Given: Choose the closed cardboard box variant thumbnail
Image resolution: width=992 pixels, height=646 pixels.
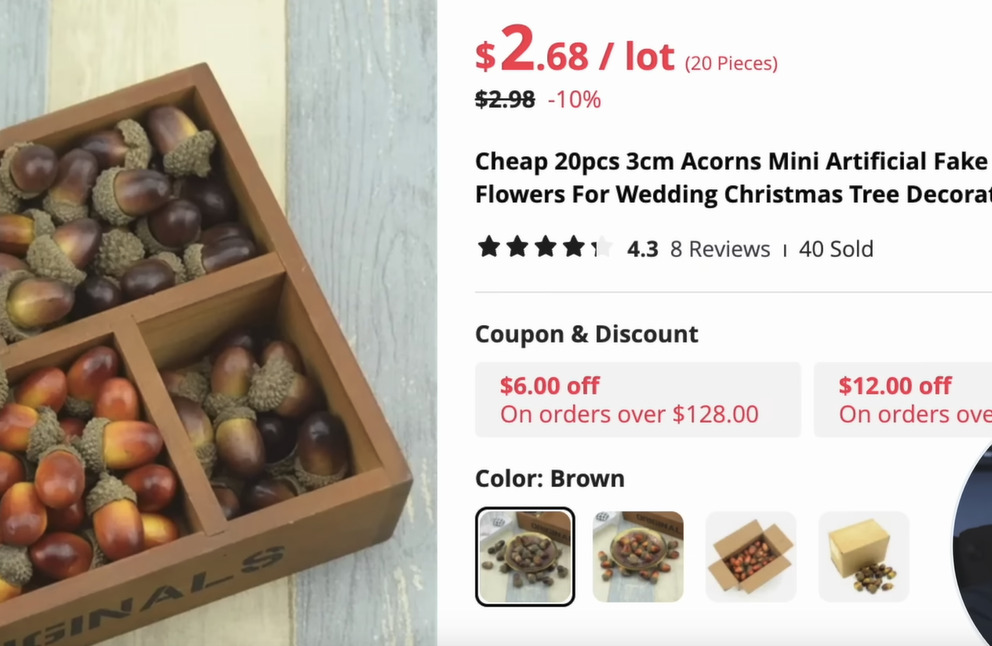Looking at the screenshot, I should tap(864, 557).
